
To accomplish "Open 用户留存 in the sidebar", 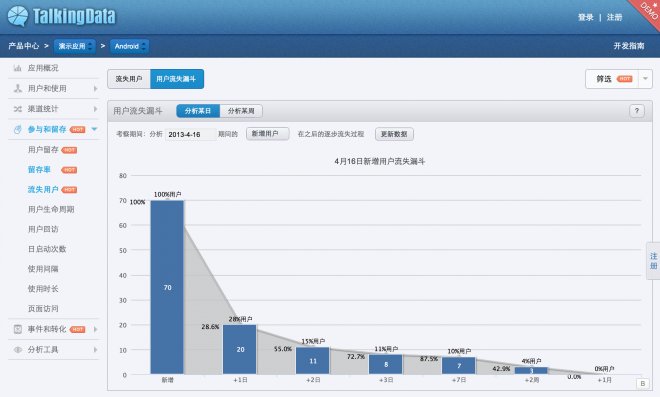I will [x=43, y=149].
